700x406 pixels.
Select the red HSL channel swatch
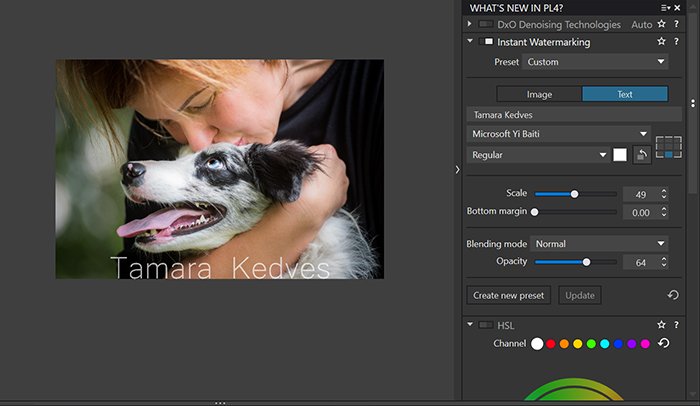(550, 344)
